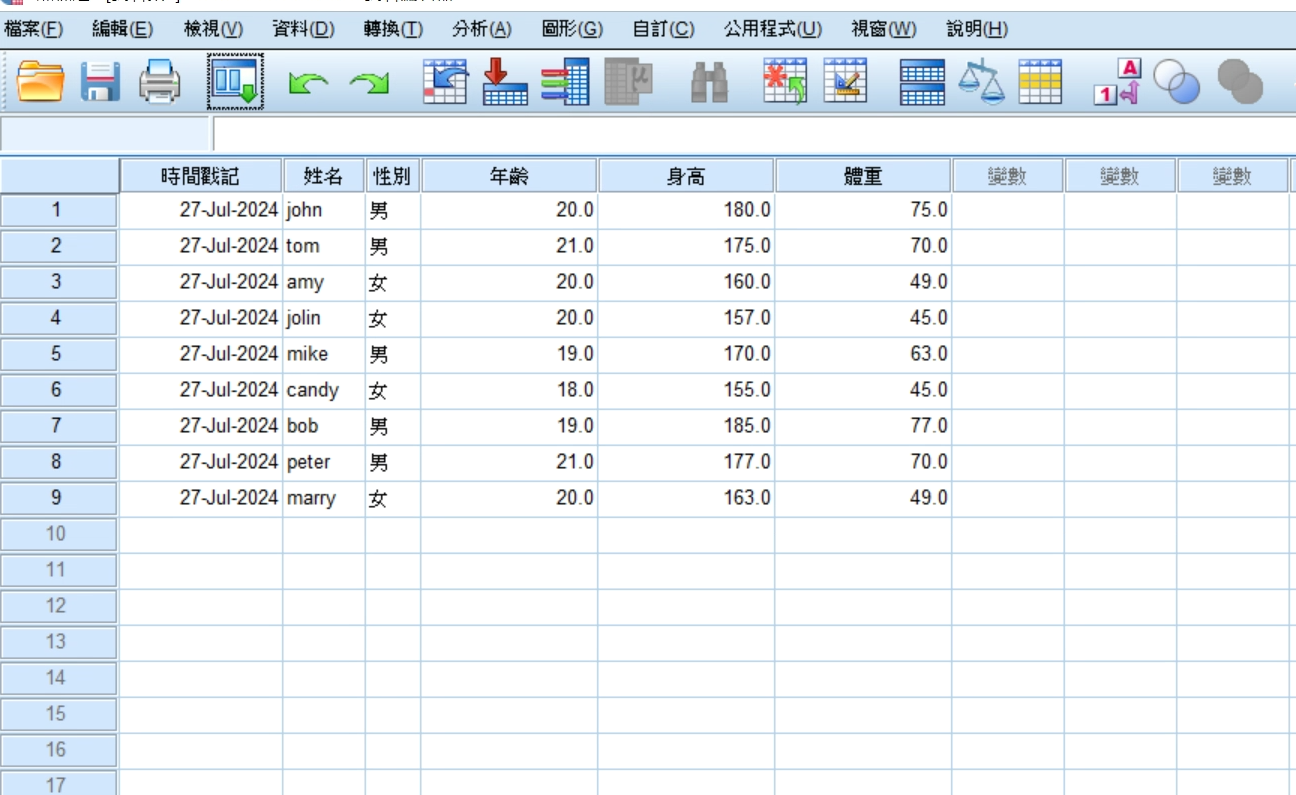Click the cell containing name candy
Viewport: 1296px width, 795px height.
coord(322,390)
